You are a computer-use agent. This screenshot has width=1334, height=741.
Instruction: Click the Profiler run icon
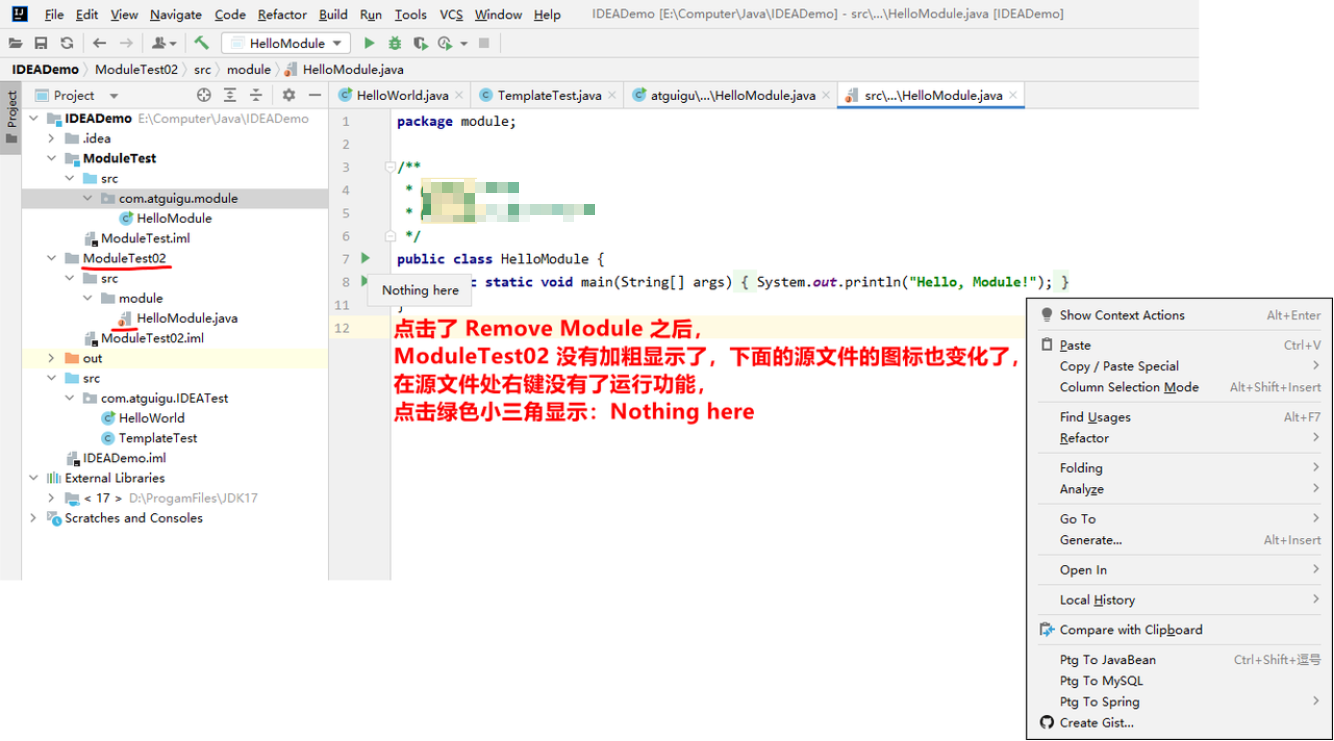tap(445, 43)
